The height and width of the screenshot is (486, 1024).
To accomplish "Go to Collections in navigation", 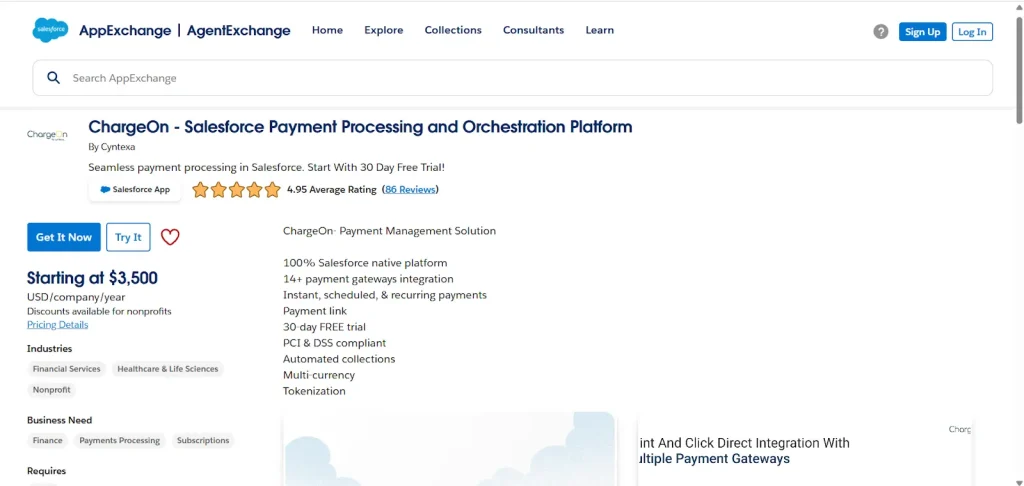I will (x=453, y=30).
